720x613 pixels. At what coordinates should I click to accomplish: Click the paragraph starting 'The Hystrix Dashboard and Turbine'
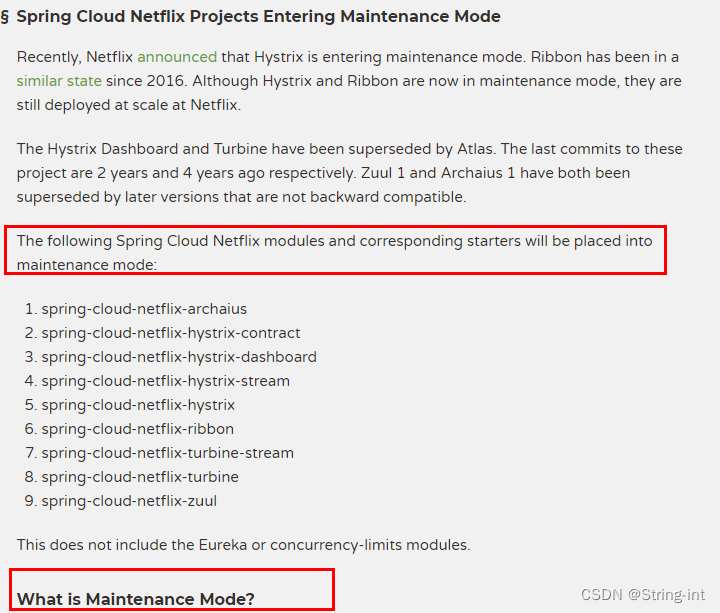tap(349, 173)
